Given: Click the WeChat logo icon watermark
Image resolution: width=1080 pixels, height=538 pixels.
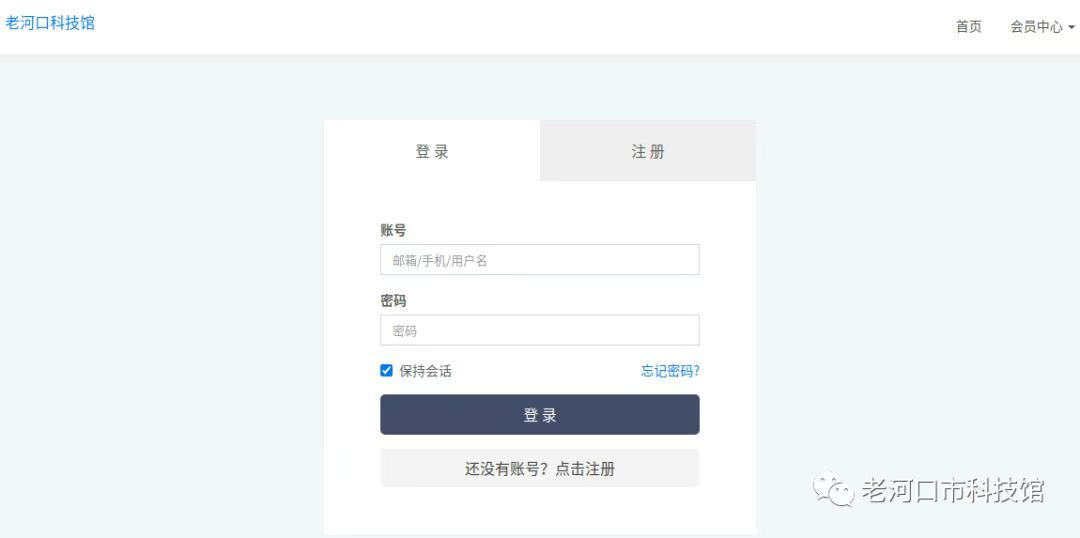Looking at the screenshot, I should [833, 490].
